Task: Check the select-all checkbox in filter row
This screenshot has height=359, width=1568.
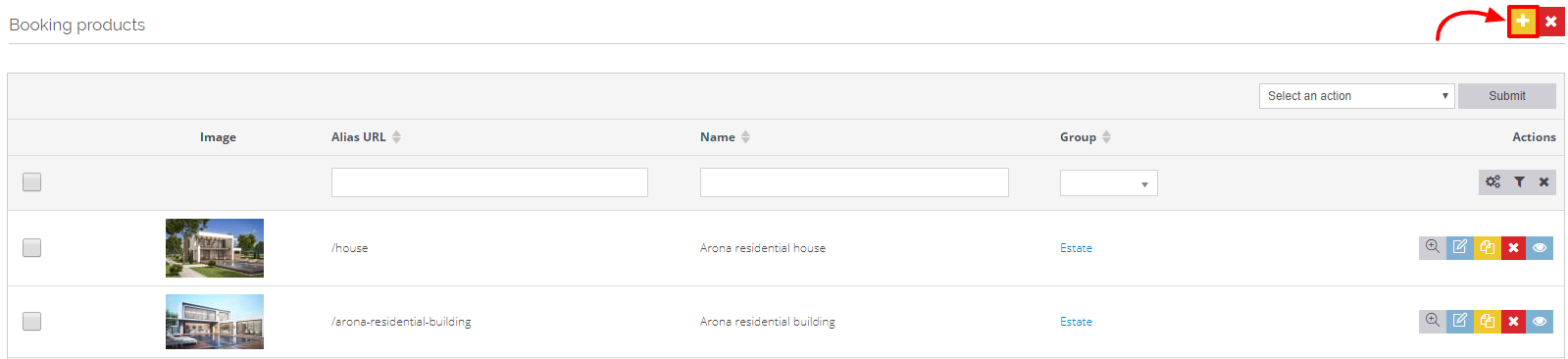Action: click(x=32, y=181)
